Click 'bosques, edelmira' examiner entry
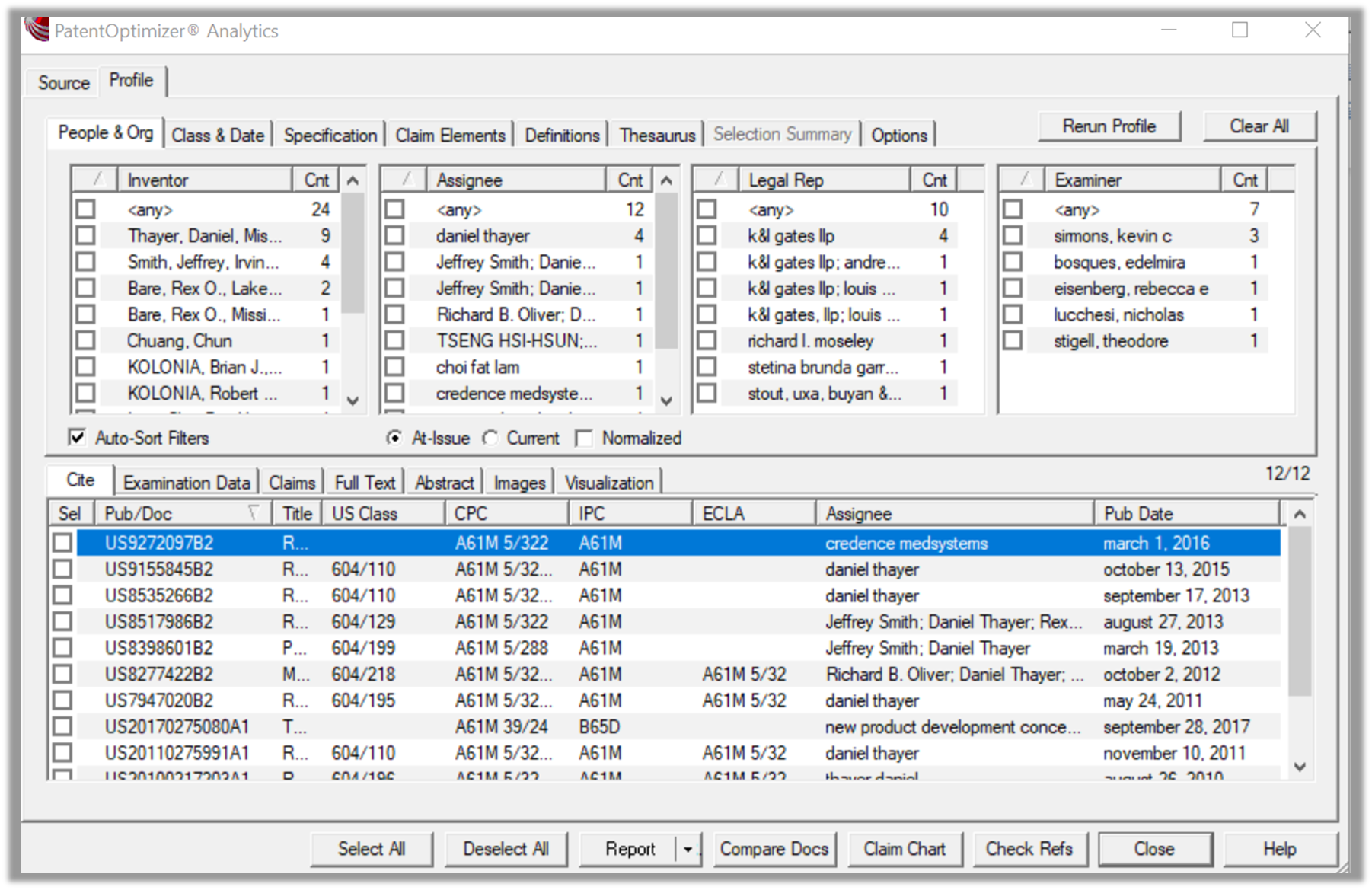 (x=1119, y=262)
